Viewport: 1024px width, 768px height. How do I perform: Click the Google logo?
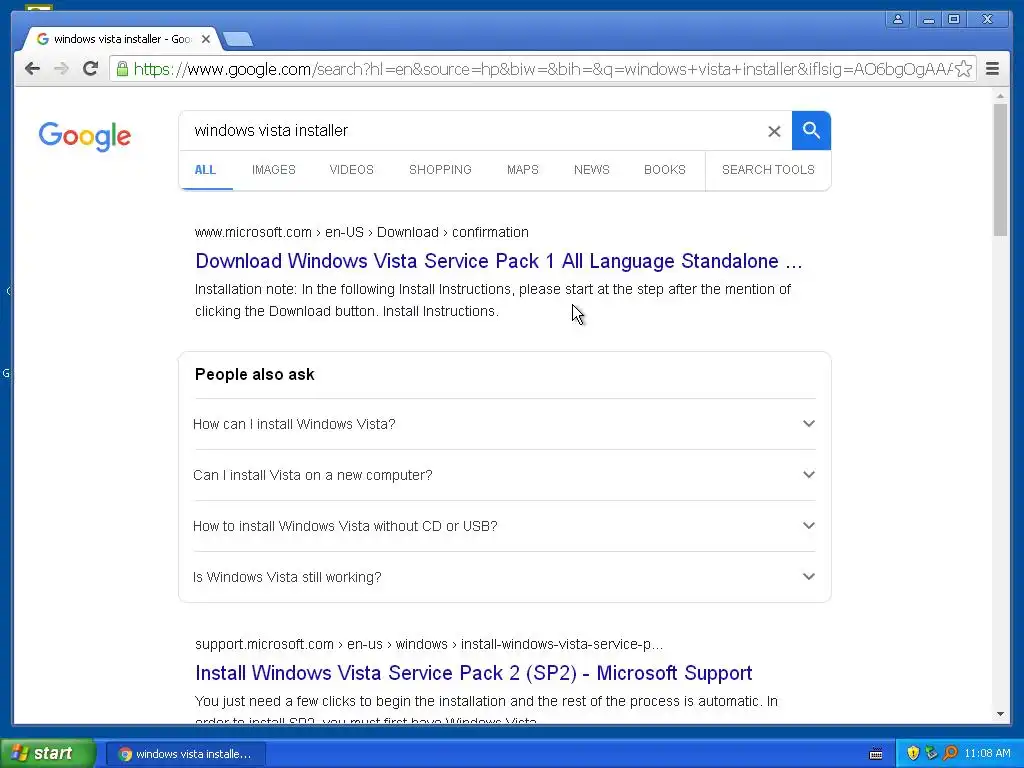(85, 136)
